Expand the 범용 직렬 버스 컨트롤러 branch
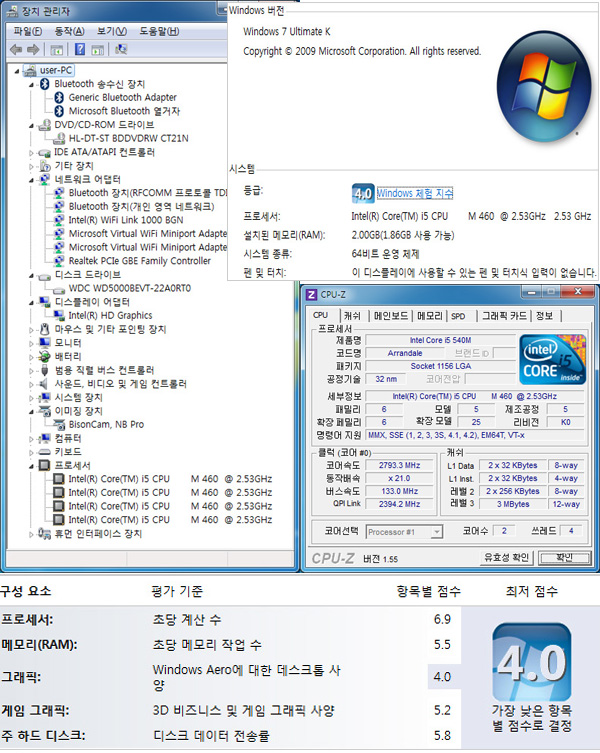 (31, 370)
